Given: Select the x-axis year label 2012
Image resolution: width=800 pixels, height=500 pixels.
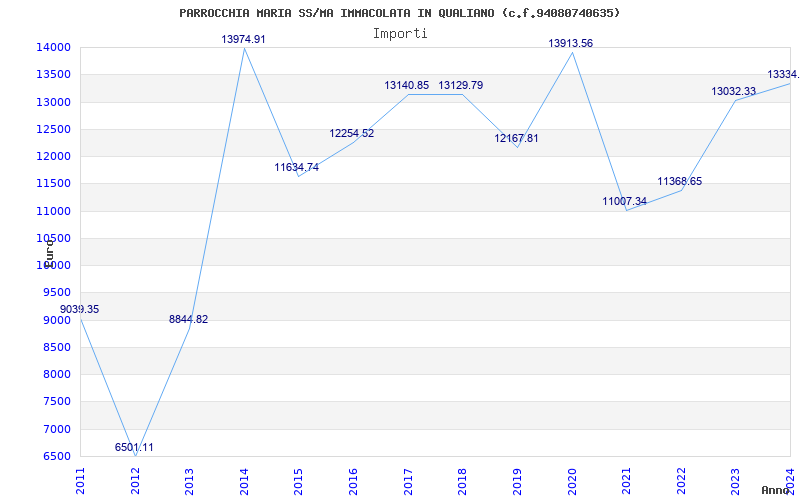Looking at the screenshot, I should tap(135, 482).
